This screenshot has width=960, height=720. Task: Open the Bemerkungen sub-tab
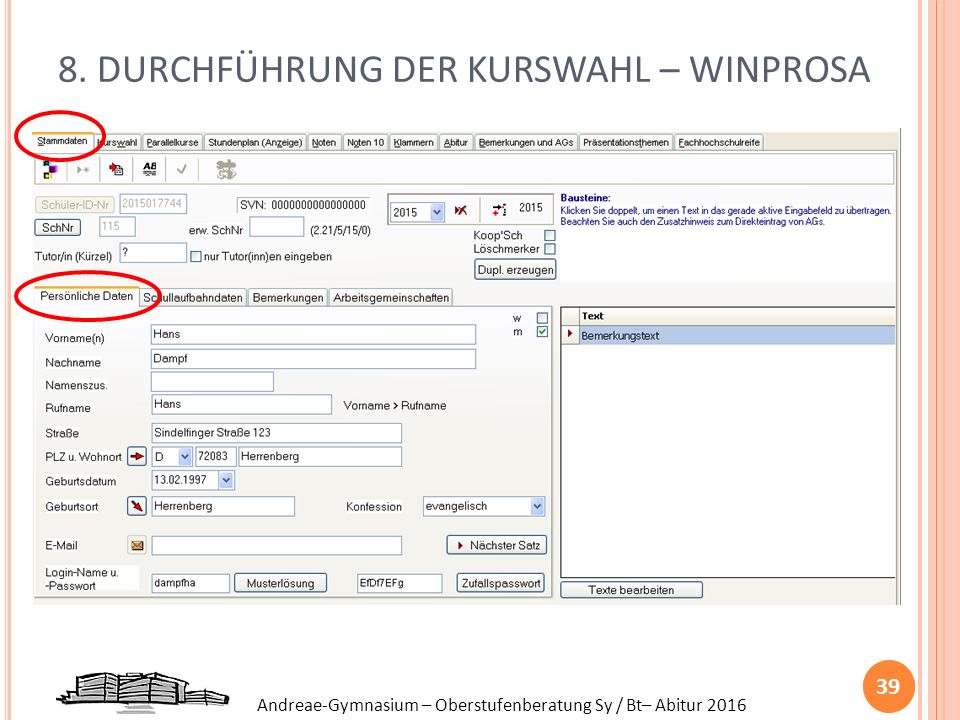288,298
